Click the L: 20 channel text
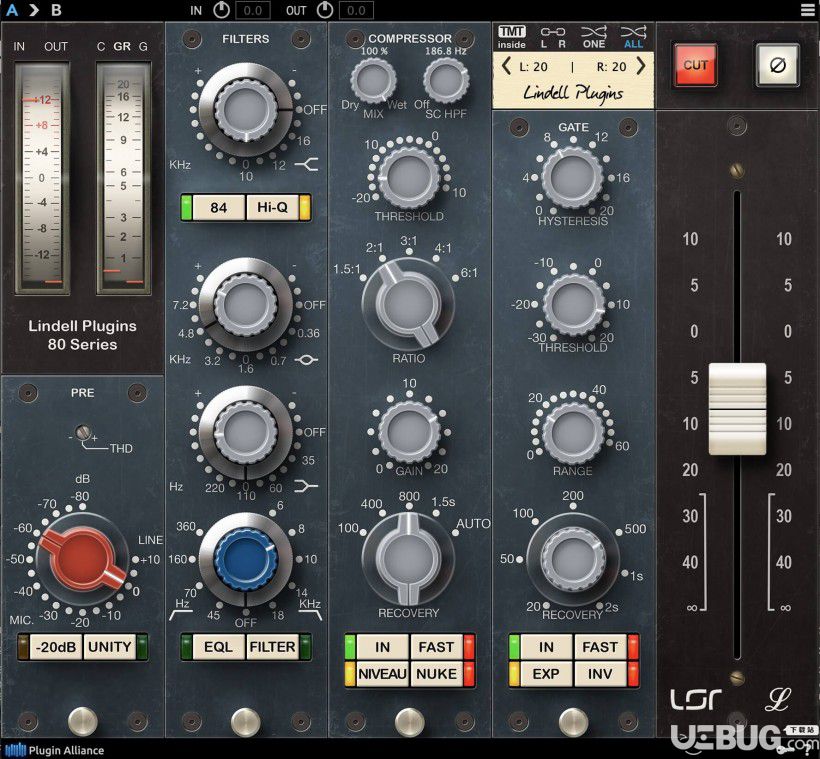The height and width of the screenshot is (759, 820). click(533, 67)
